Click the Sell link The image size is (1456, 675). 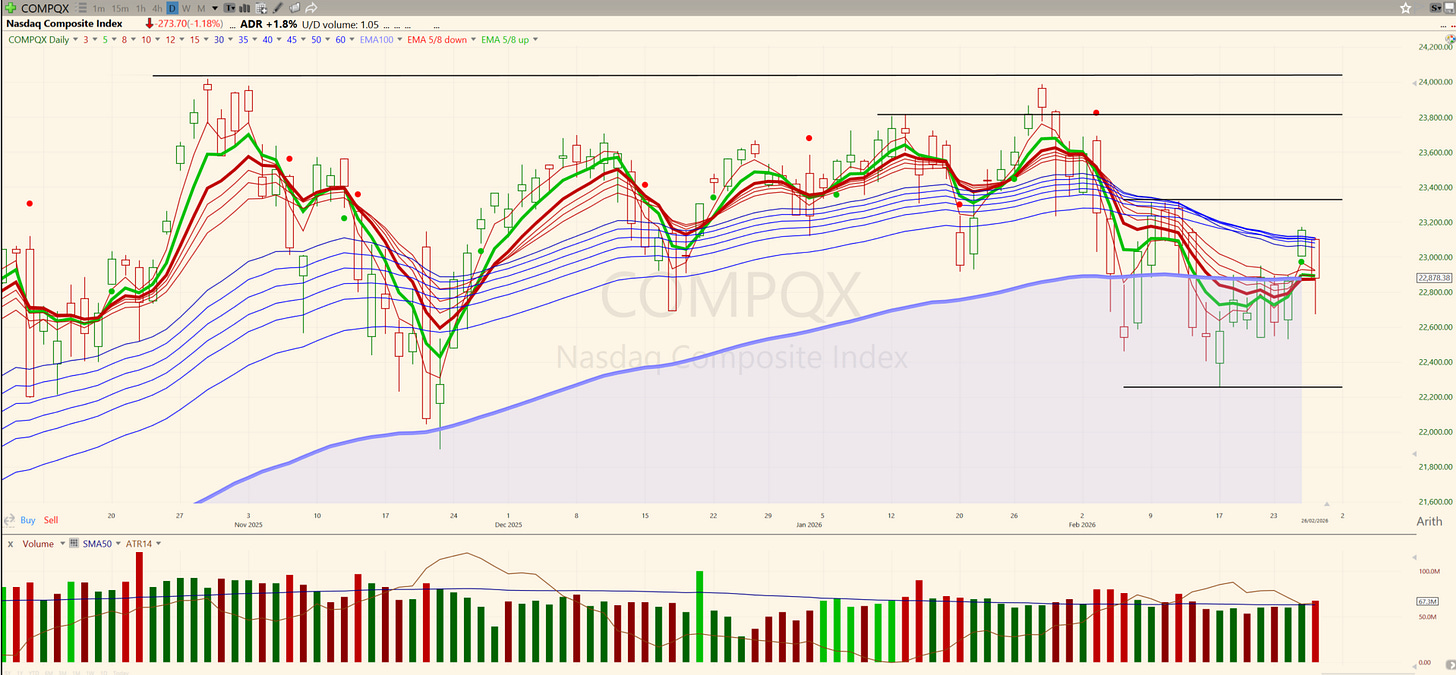pyautogui.click(x=51, y=520)
